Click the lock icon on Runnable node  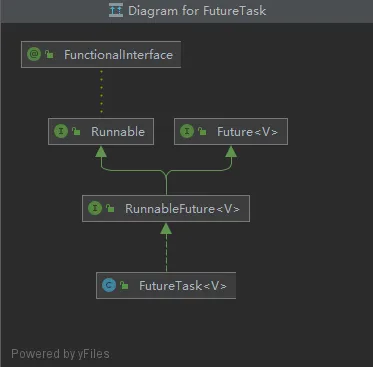click(x=76, y=131)
